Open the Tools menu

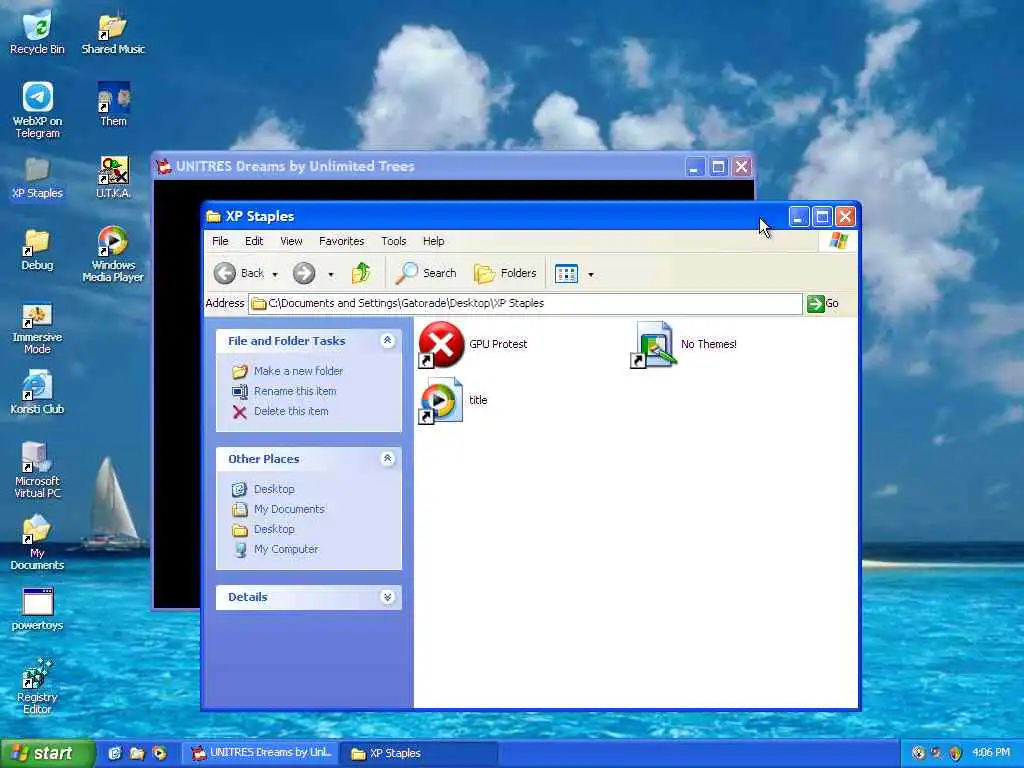coord(394,241)
